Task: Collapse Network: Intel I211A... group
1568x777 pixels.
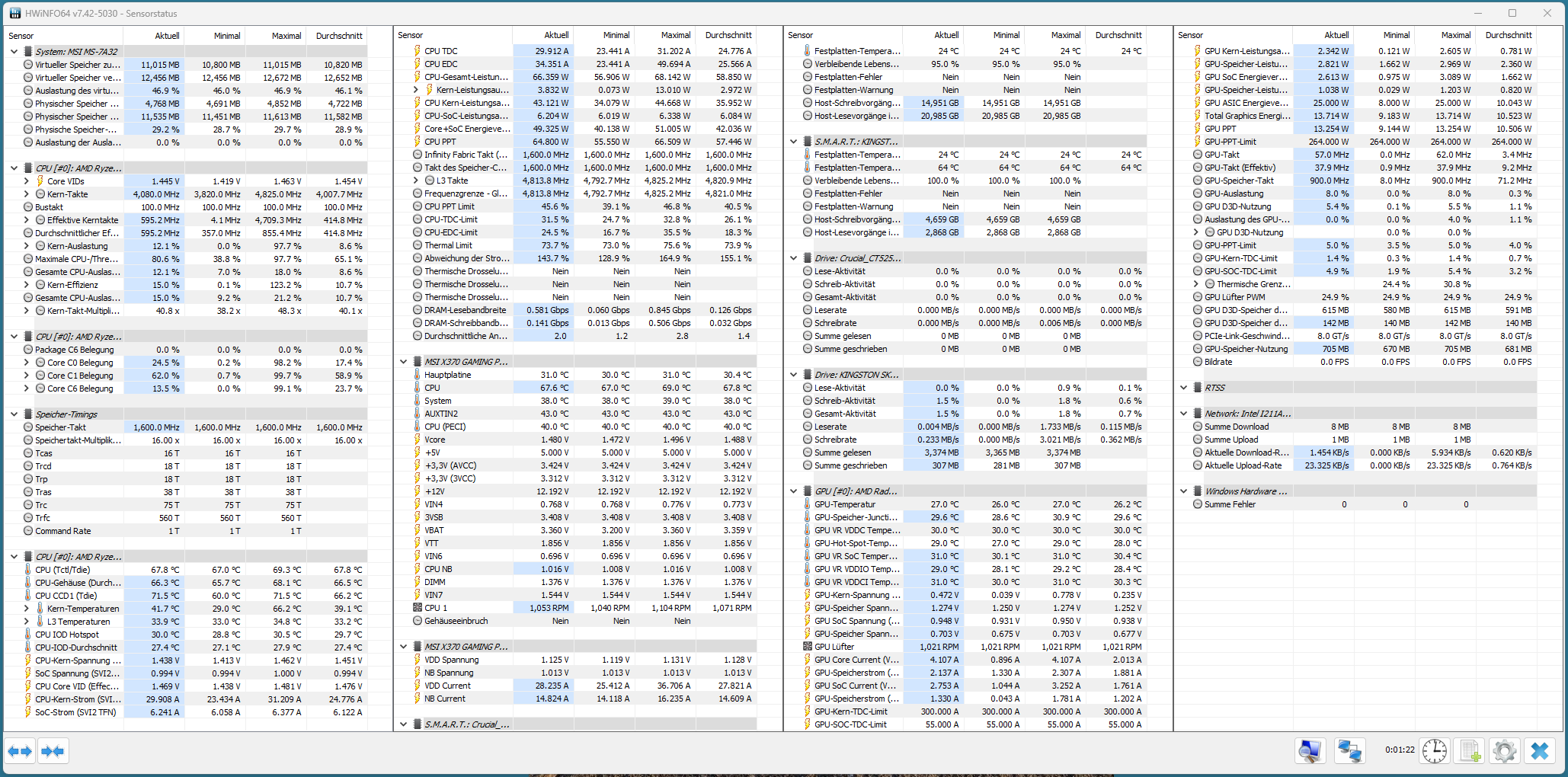Action: pyautogui.click(x=1183, y=414)
